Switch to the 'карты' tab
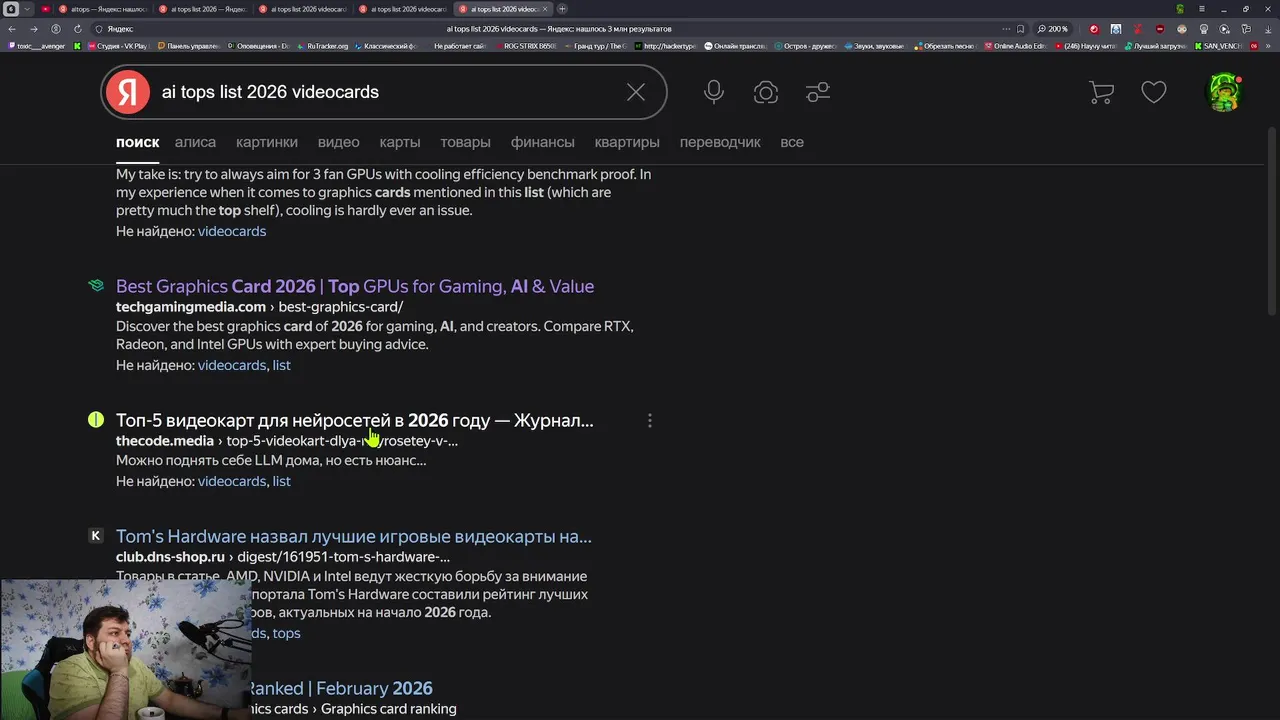The width and height of the screenshot is (1280, 720). click(x=400, y=142)
